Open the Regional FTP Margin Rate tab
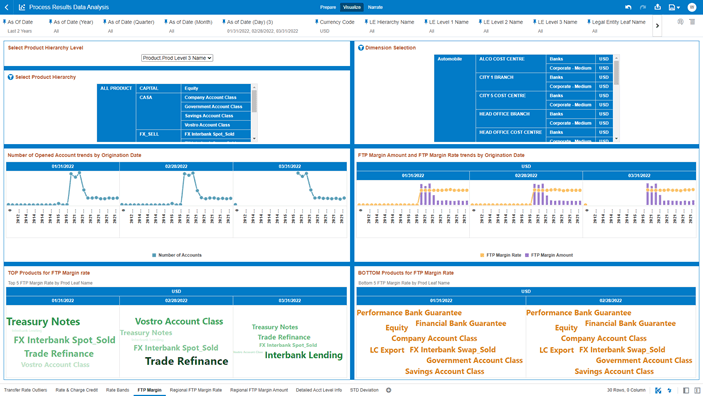 point(196,390)
